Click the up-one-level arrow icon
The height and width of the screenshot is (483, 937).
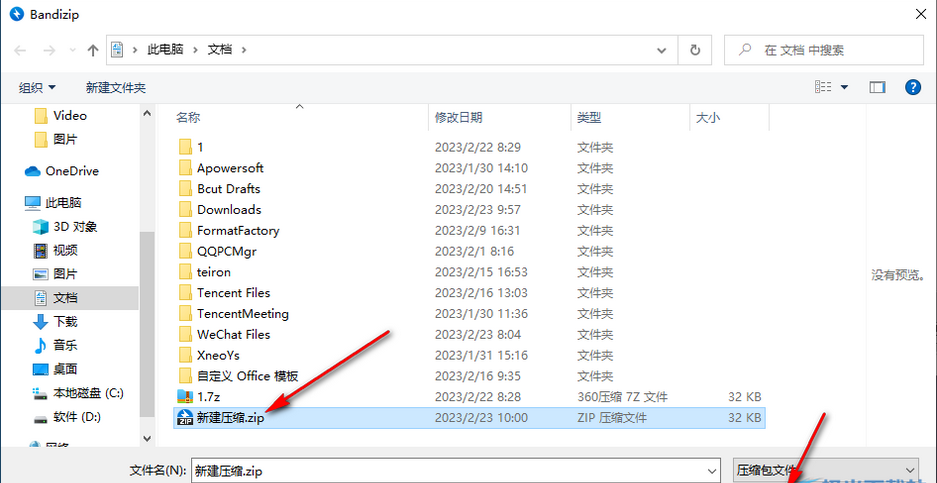point(93,50)
